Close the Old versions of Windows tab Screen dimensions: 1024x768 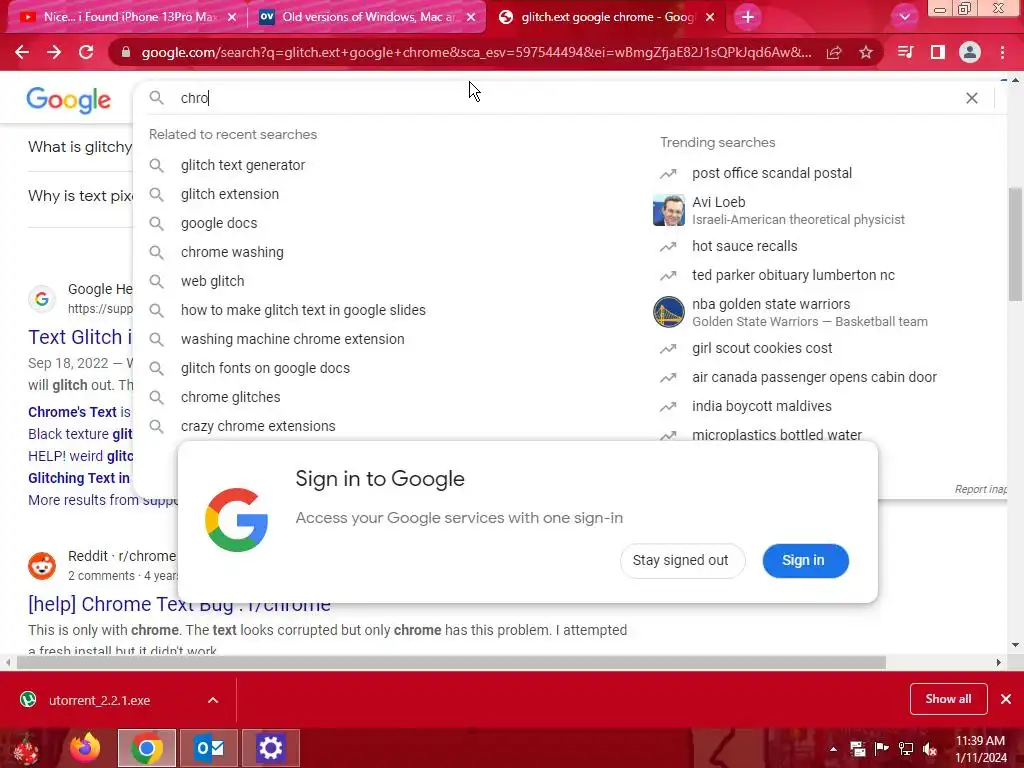[471, 18]
